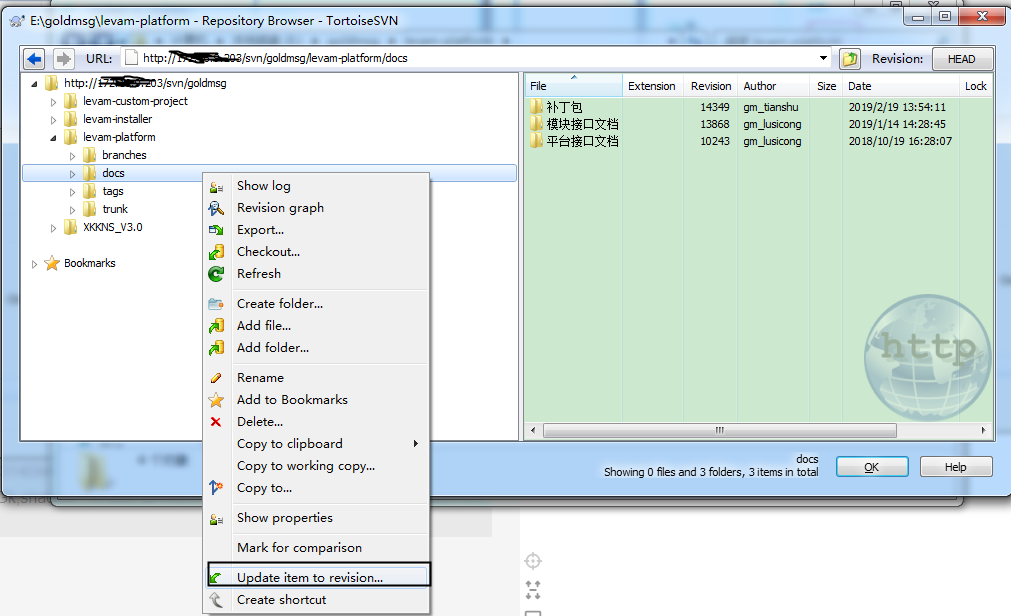This screenshot has width=1011, height=616.
Task: Click the Copy to branch icon
Action: click(x=216, y=488)
